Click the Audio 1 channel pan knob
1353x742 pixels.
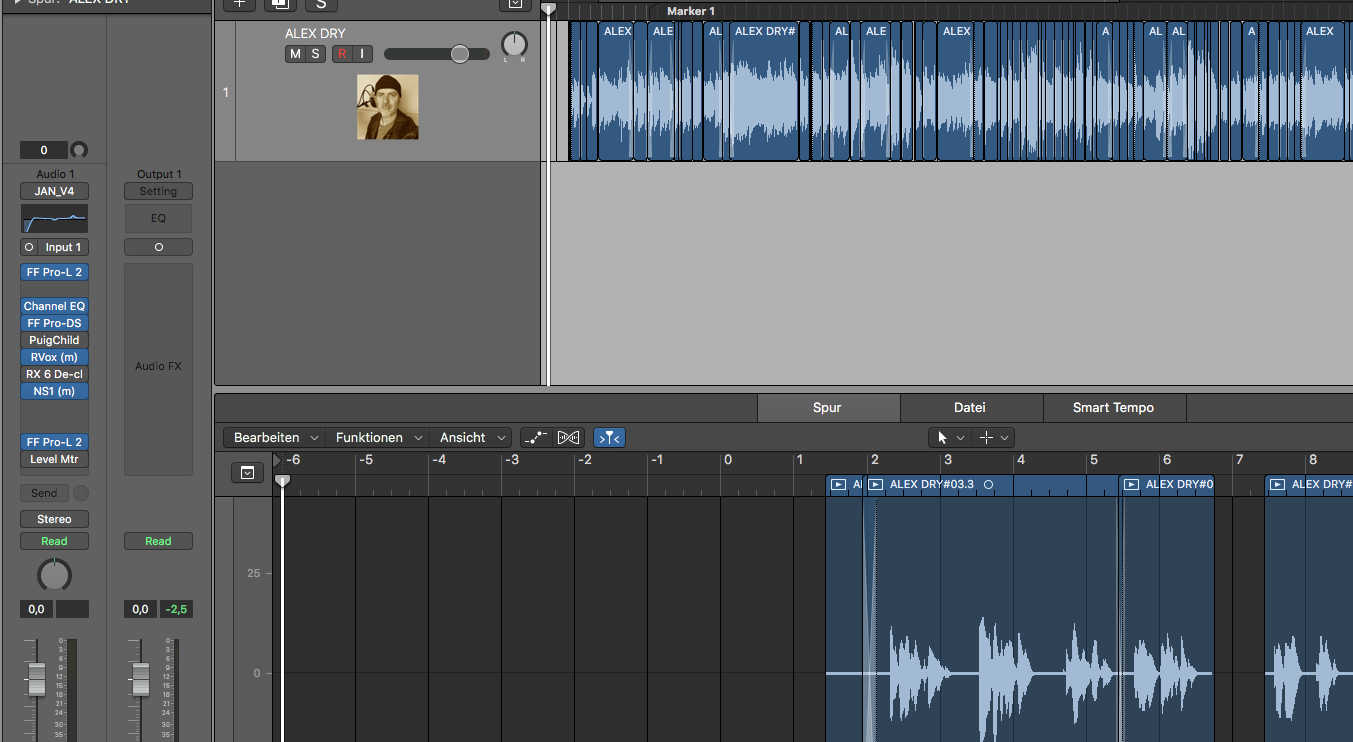tap(54, 575)
